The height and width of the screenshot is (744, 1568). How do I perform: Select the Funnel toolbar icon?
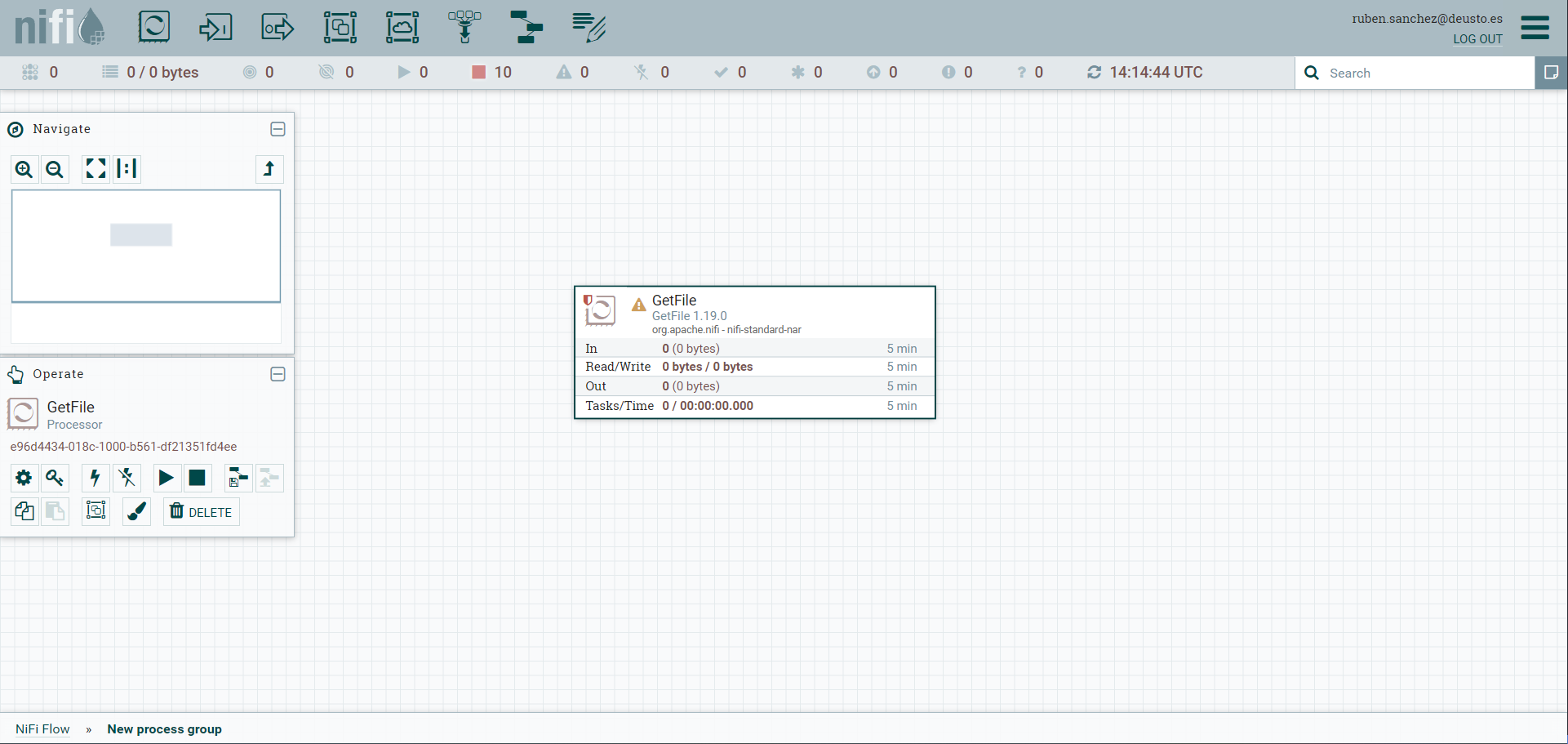(464, 27)
